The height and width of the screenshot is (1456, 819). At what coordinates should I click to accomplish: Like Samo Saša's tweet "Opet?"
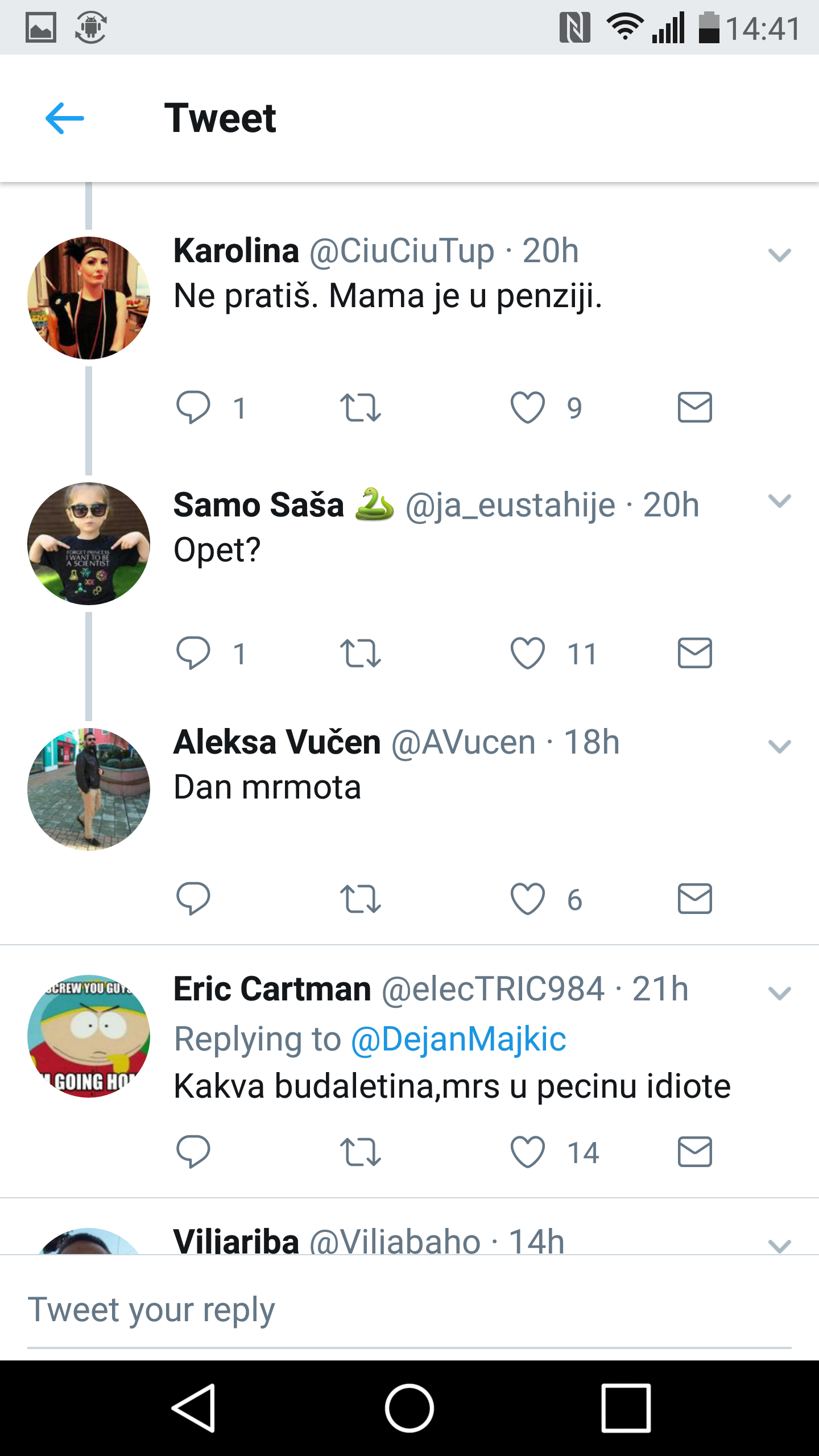528,653
